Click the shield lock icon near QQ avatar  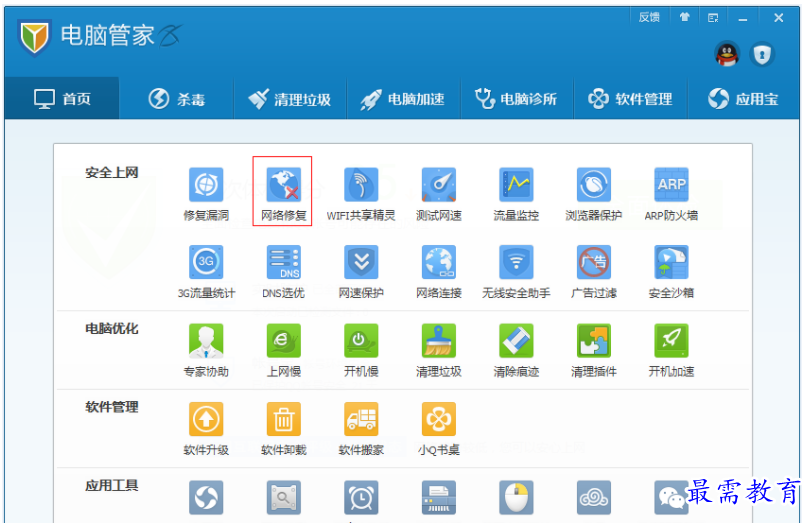762,54
